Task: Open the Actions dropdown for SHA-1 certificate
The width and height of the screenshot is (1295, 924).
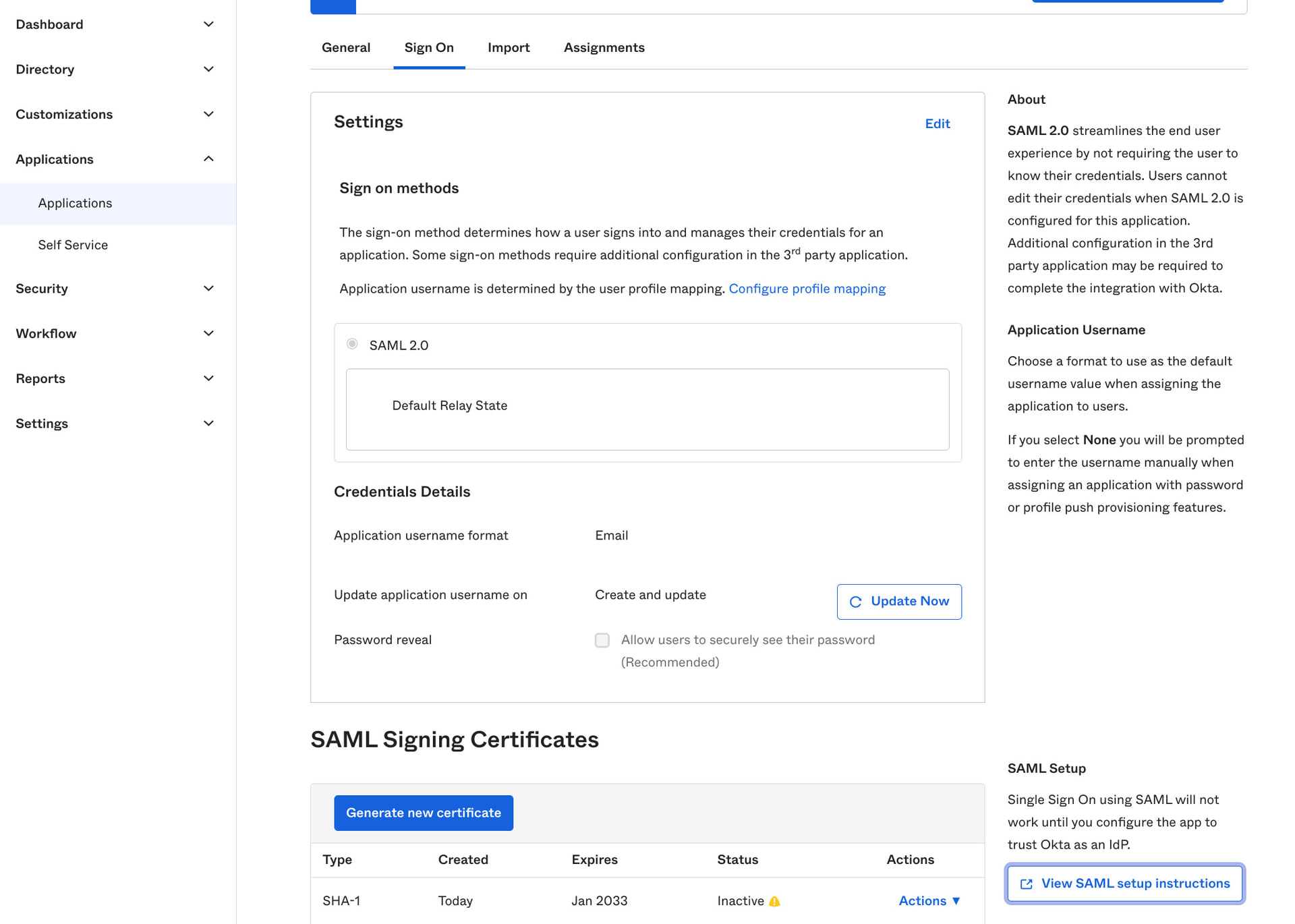Action: tap(929, 900)
